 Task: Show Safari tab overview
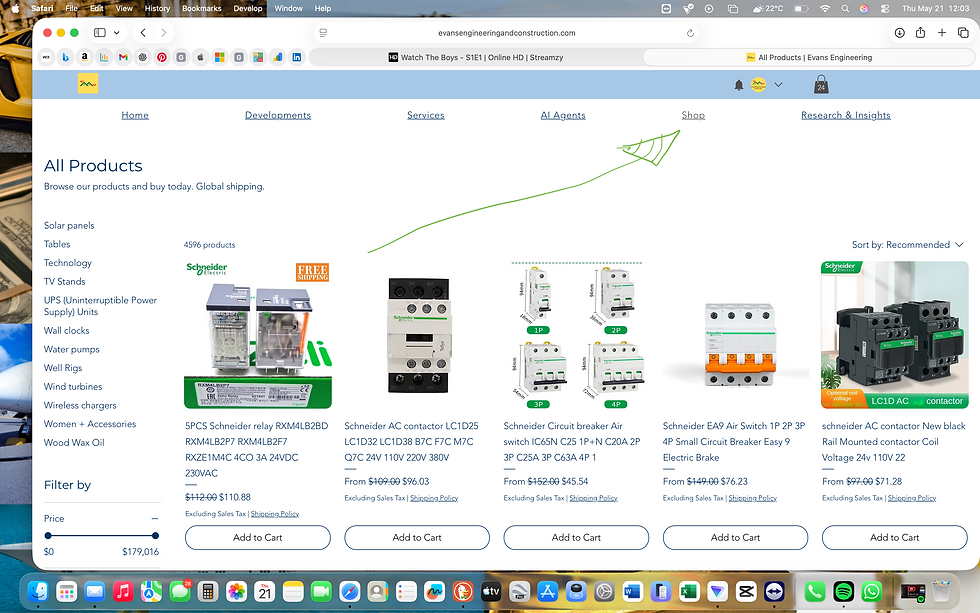[x=963, y=32]
